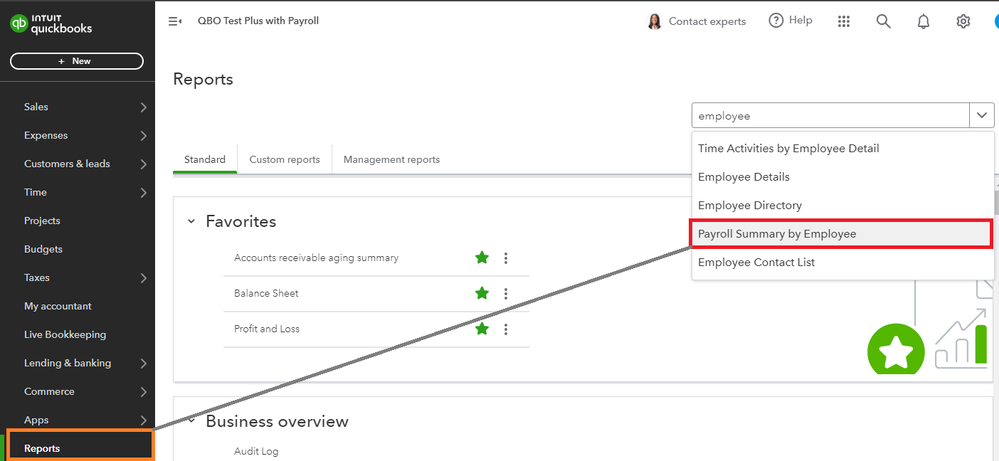Screen dimensions: 999x461
Task: Open the Accounts receivable aging summary report
Action: (x=316, y=258)
